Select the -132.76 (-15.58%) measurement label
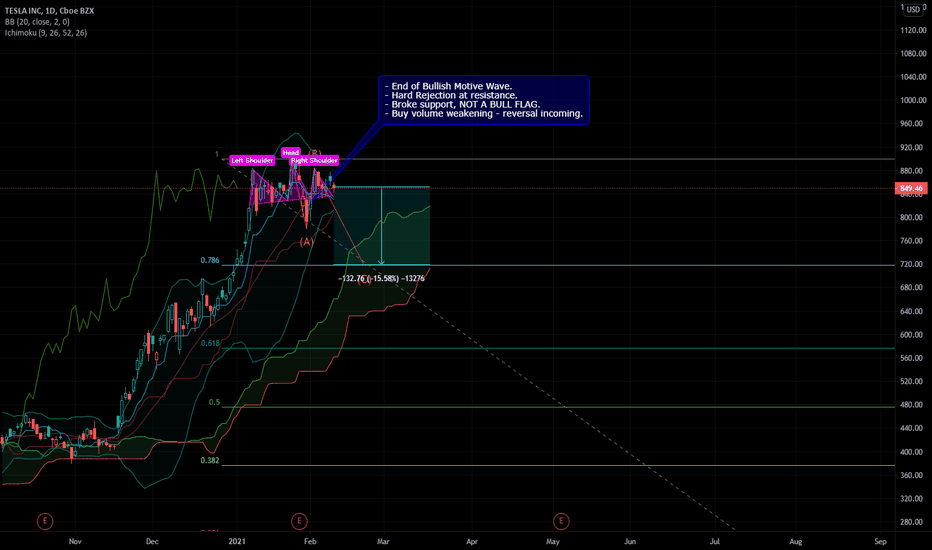 point(381,278)
